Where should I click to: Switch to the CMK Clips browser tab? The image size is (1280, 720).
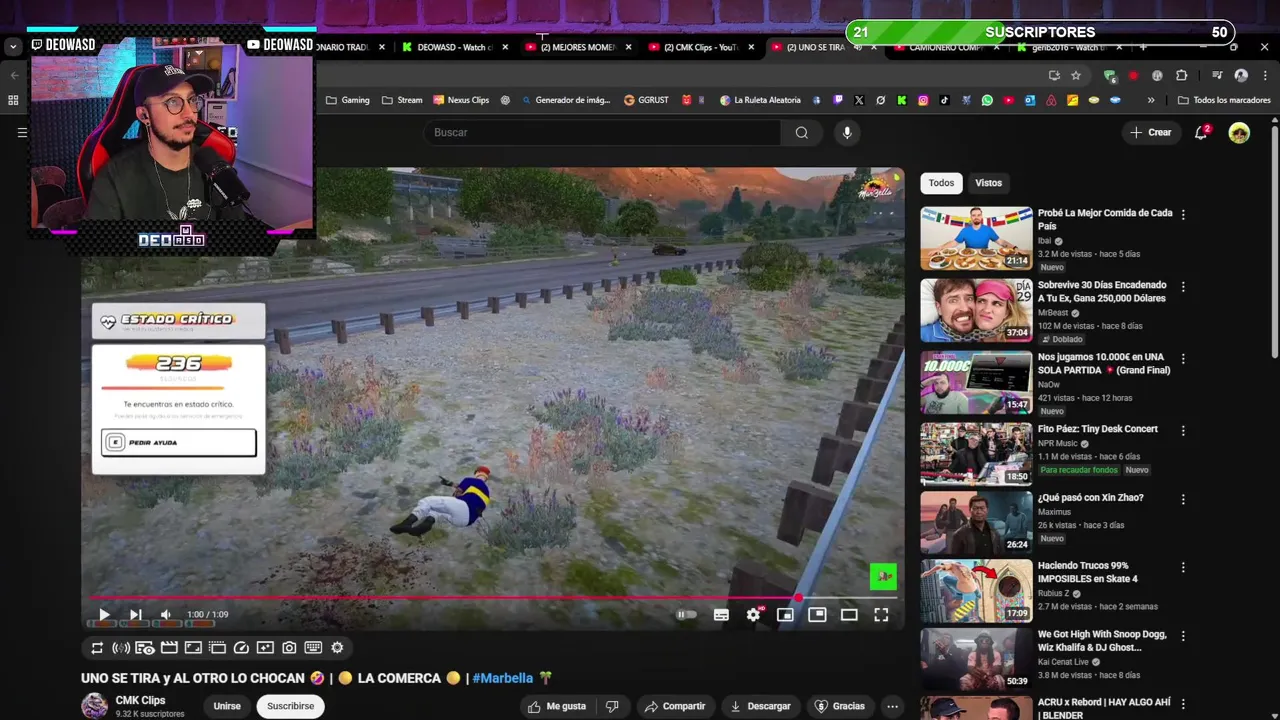coord(701,47)
